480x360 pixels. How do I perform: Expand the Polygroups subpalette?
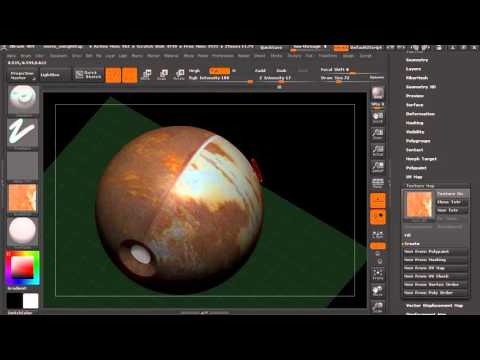pos(418,141)
